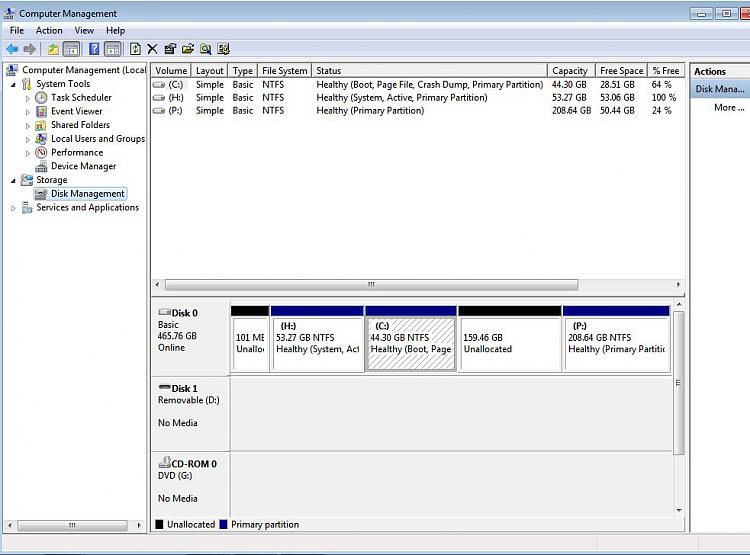Collapse the Storage tree node

(13, 181)
